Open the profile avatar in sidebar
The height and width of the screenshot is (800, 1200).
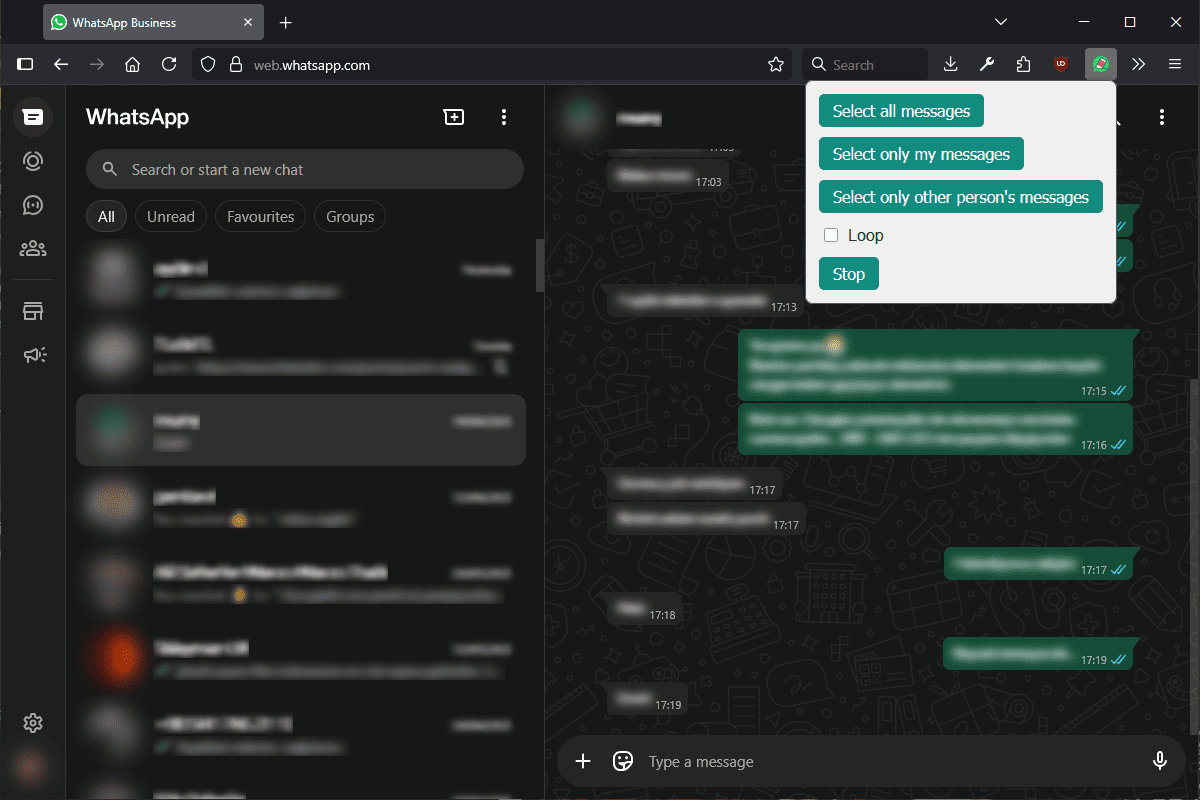(x=33, y=766)
